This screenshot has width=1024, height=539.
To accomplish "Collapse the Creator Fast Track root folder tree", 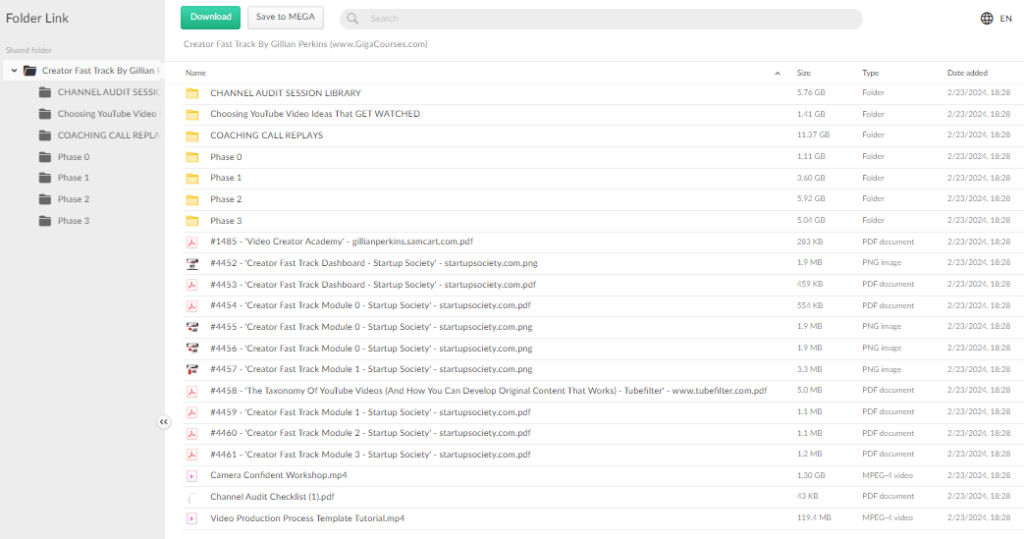I will pyautogui.click(x=14, y=71).
